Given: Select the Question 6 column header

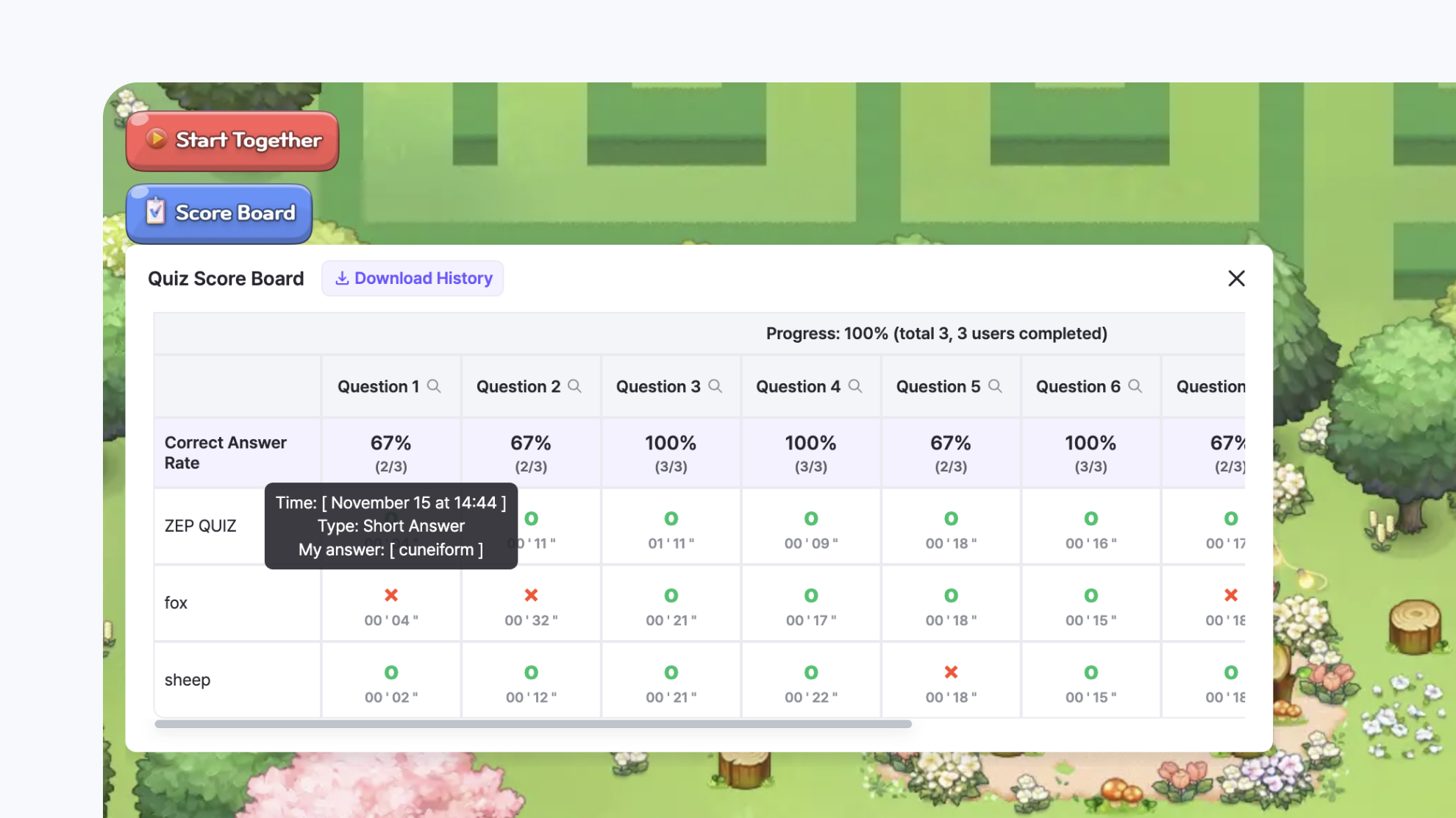Looking at the screenshot, I should (1077, 387).
